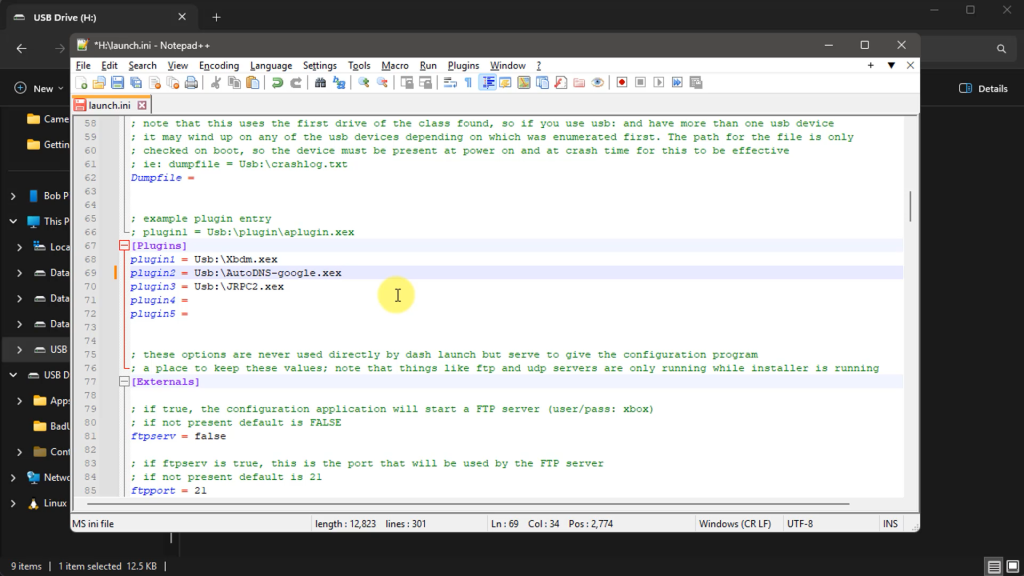Collapse the [Externals] section fold marker
1024x576 pixels.
124,381
